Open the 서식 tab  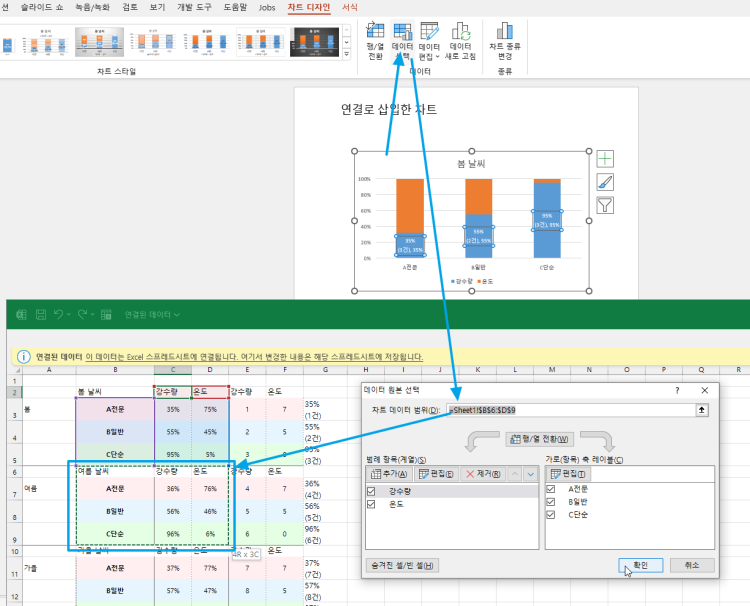350,7
